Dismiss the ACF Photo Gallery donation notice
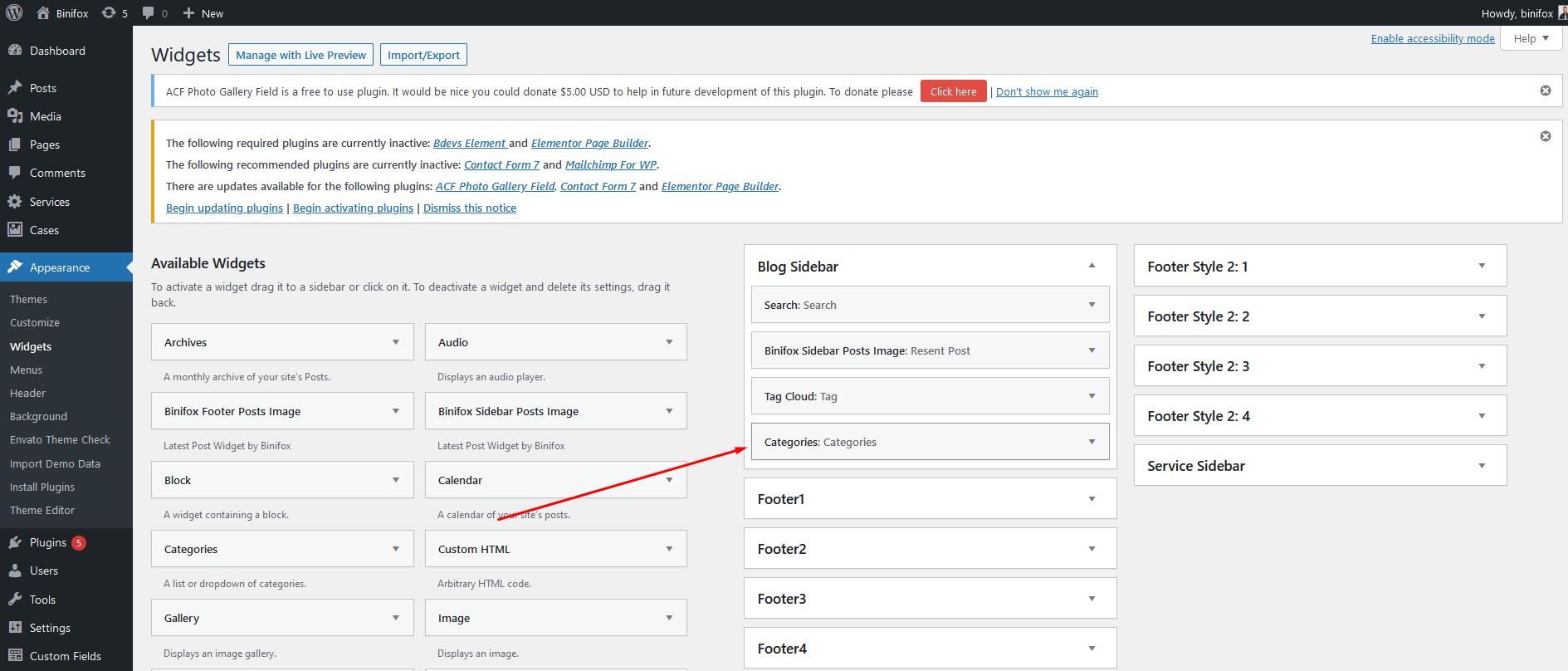The image size is (1568, 671). point(1545,91)
